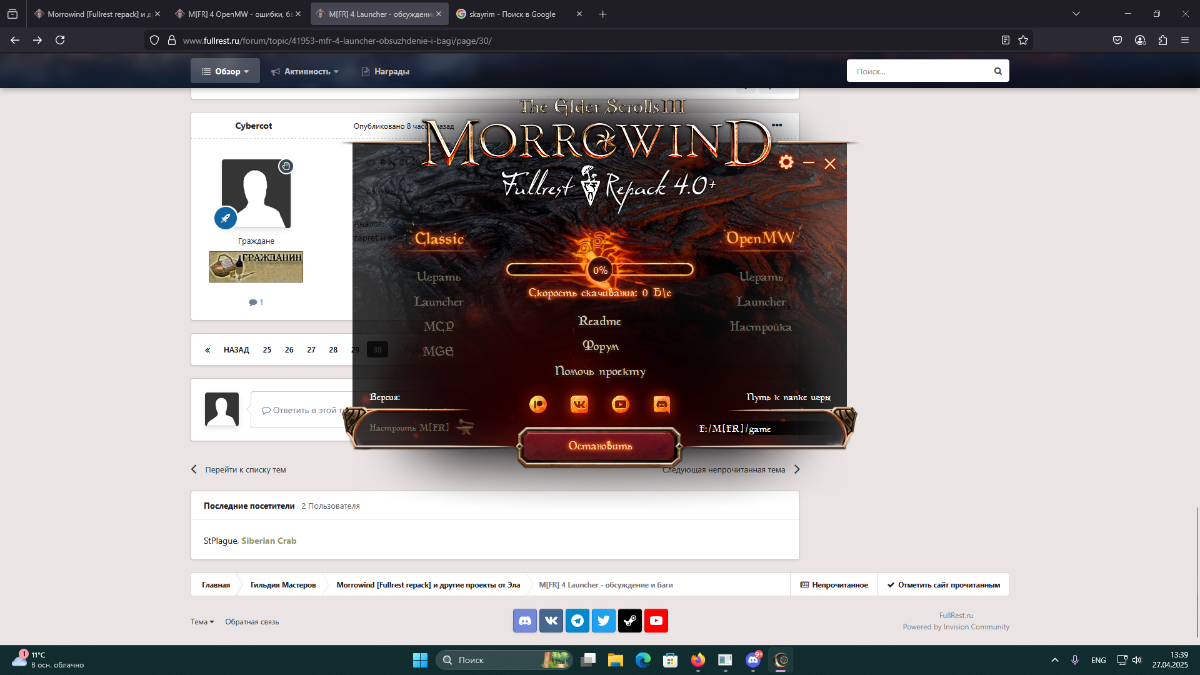Click Играть under the OpenMW column
The height and width of the screenshot is (675, 1200).
(761, 277)
